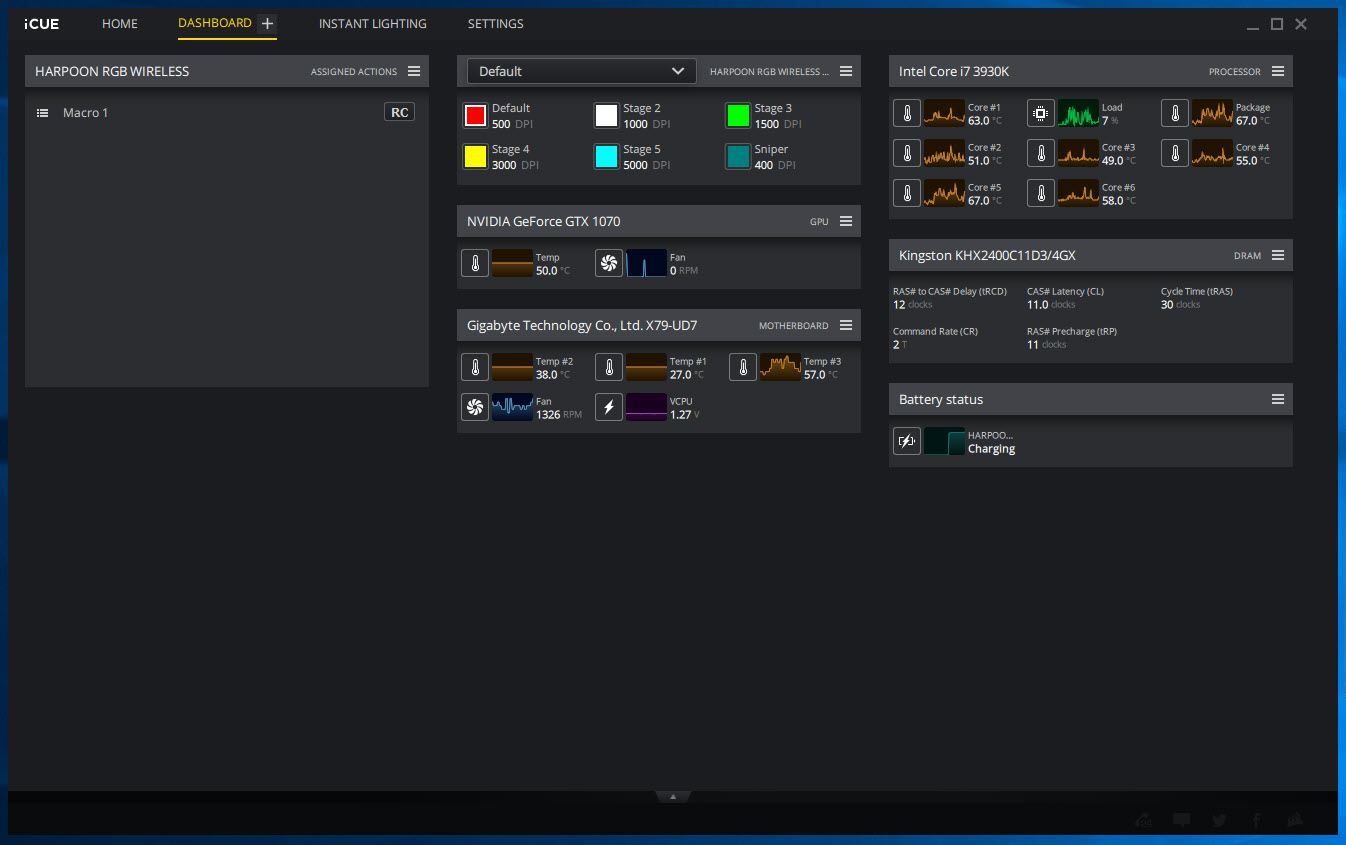Pick the teal Sniper 400 DPI swatch

pyautogui.click(x=738, y=156)
